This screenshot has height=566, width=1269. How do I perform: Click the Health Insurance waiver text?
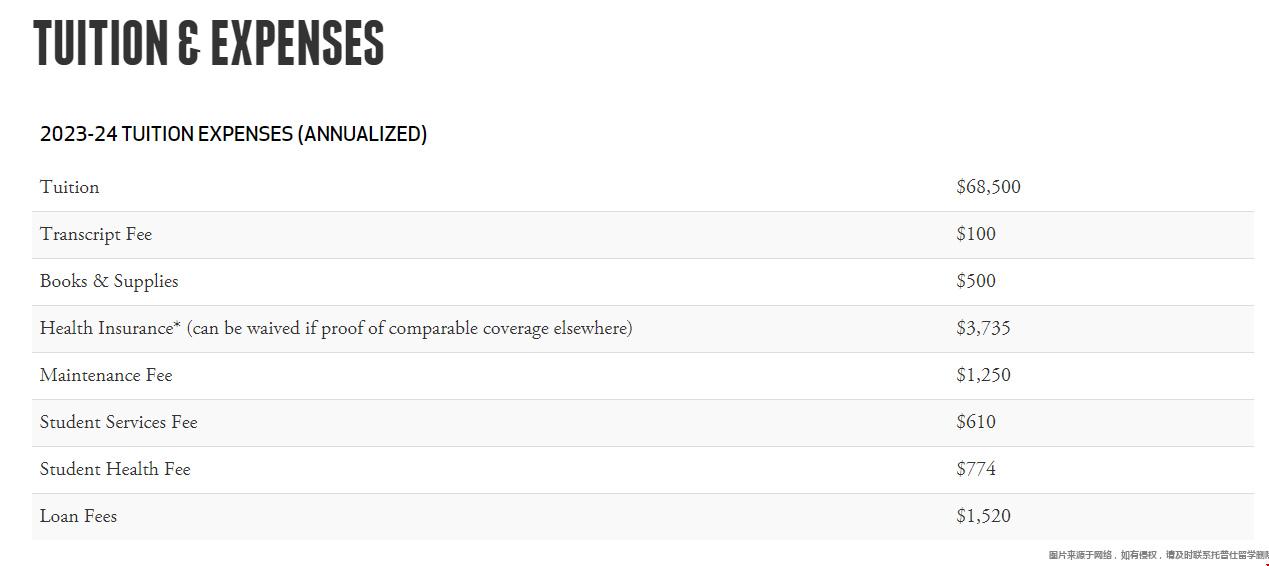tap(409, 328)
